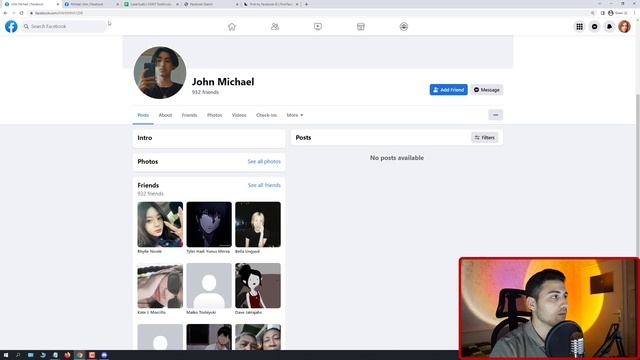
Task: Open Maiko Toshiyuki's default avatar thumbnail
Action: tap(209, 286)
